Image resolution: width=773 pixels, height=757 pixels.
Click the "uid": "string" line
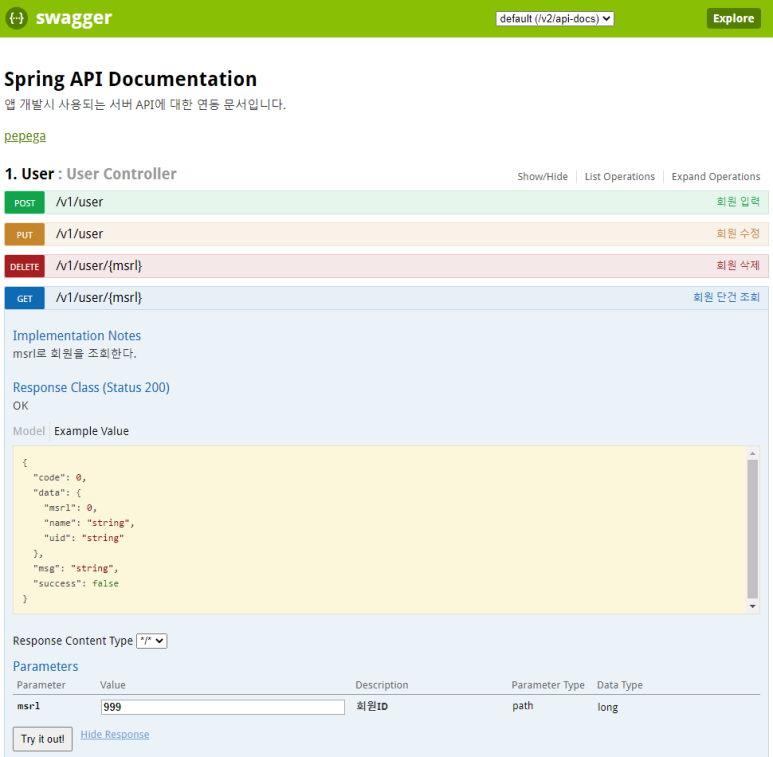pos(84,538)
